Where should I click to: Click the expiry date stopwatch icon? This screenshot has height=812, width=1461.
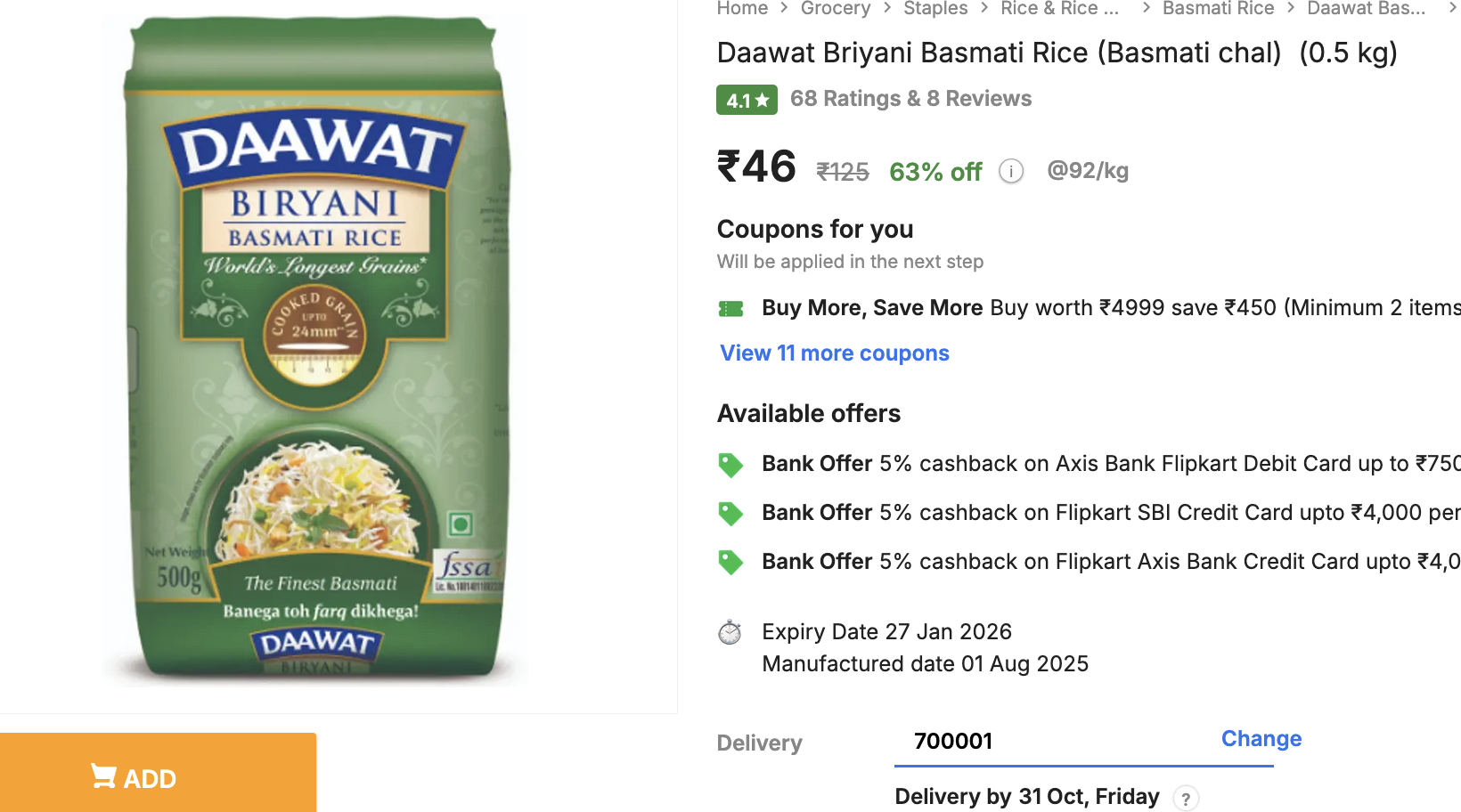pyautogui.click(x=730, y=632)
